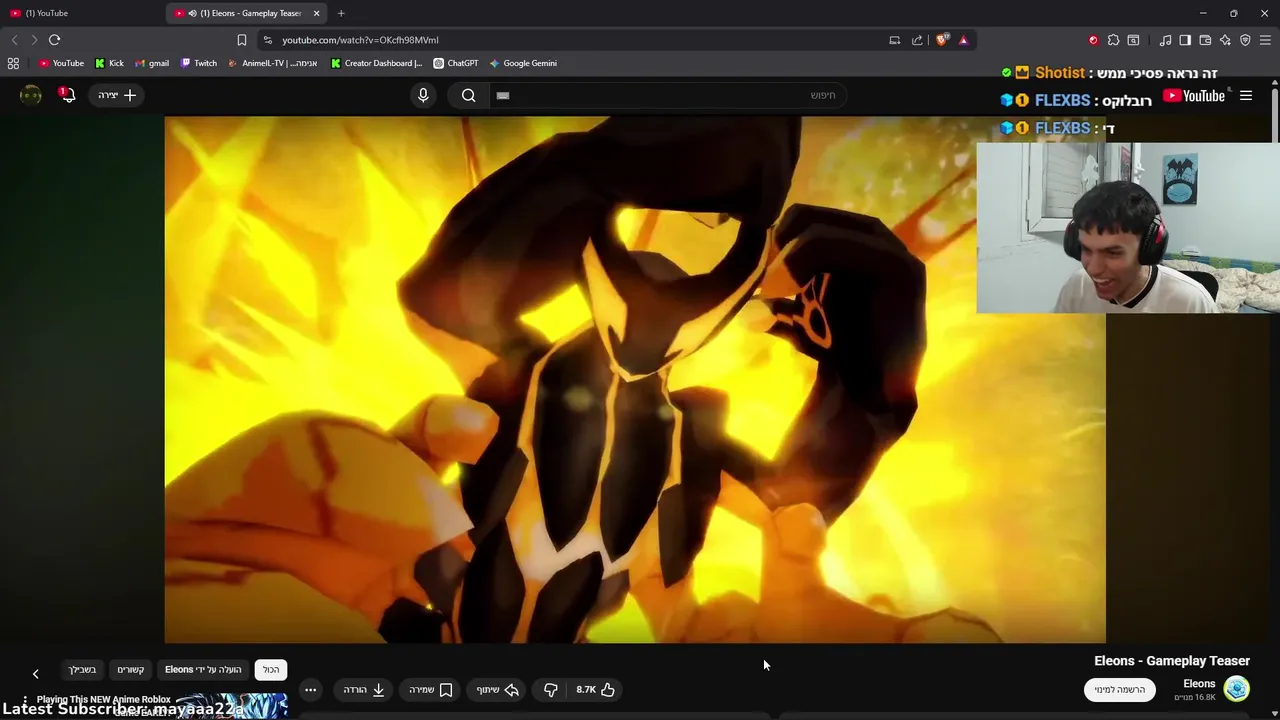Select the 'קשורים' (Related) filter chip
This screenshot has width=1280, height=720.
click(131, 670)
